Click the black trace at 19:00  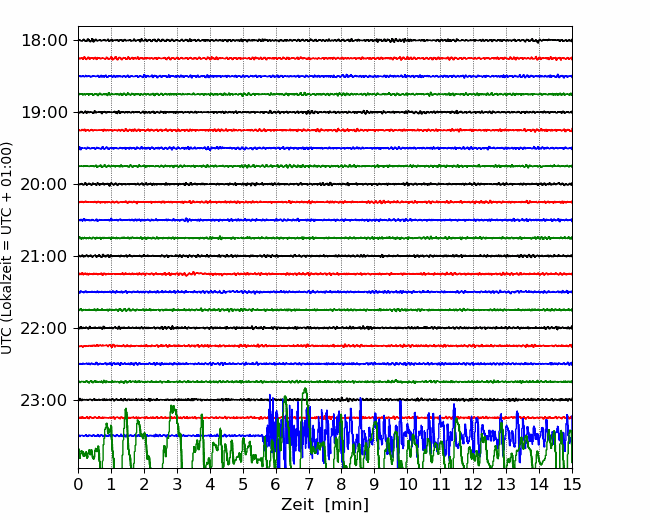pyautogui.click(x=325, y=112)
